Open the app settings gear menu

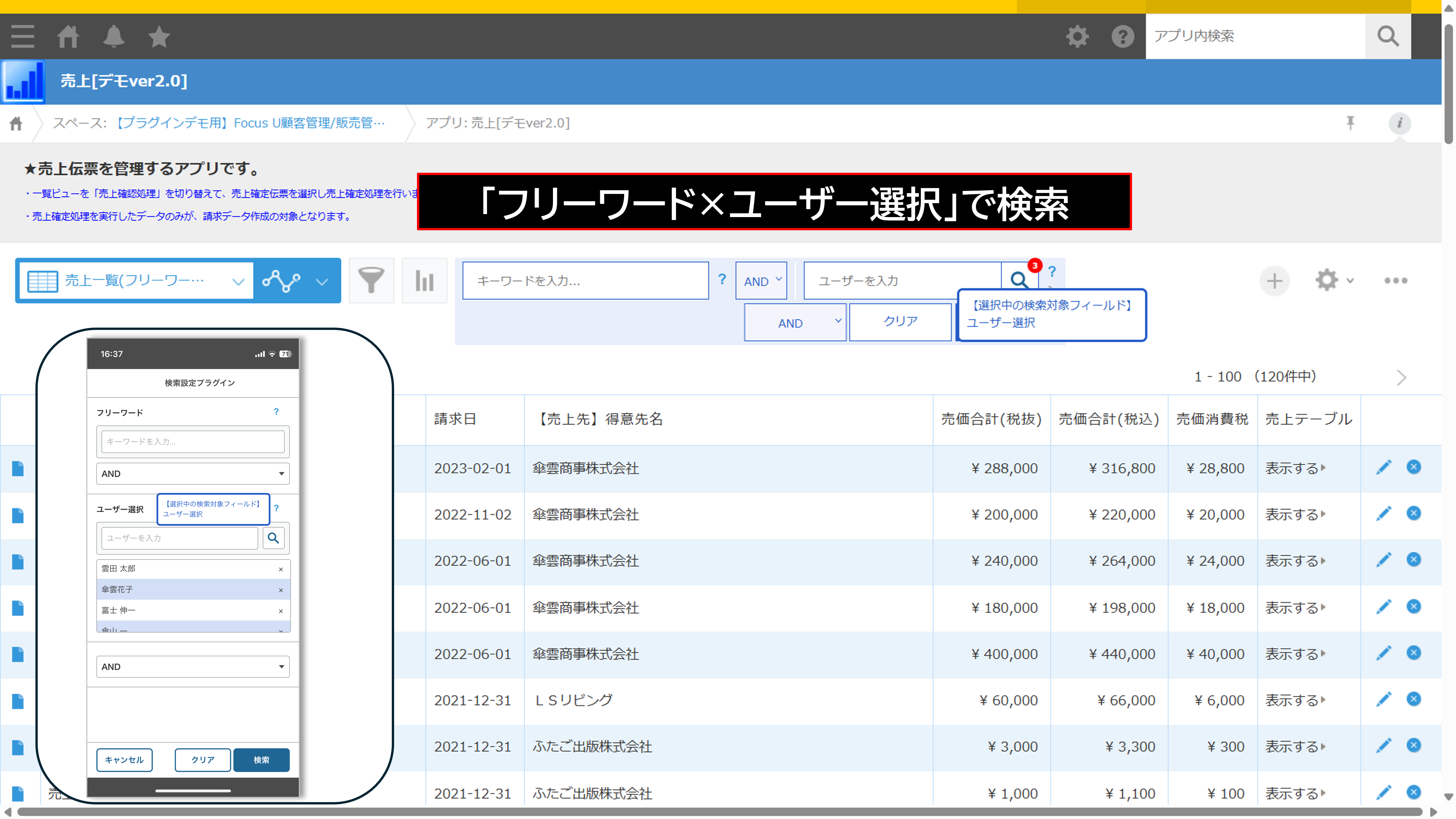1334,280
